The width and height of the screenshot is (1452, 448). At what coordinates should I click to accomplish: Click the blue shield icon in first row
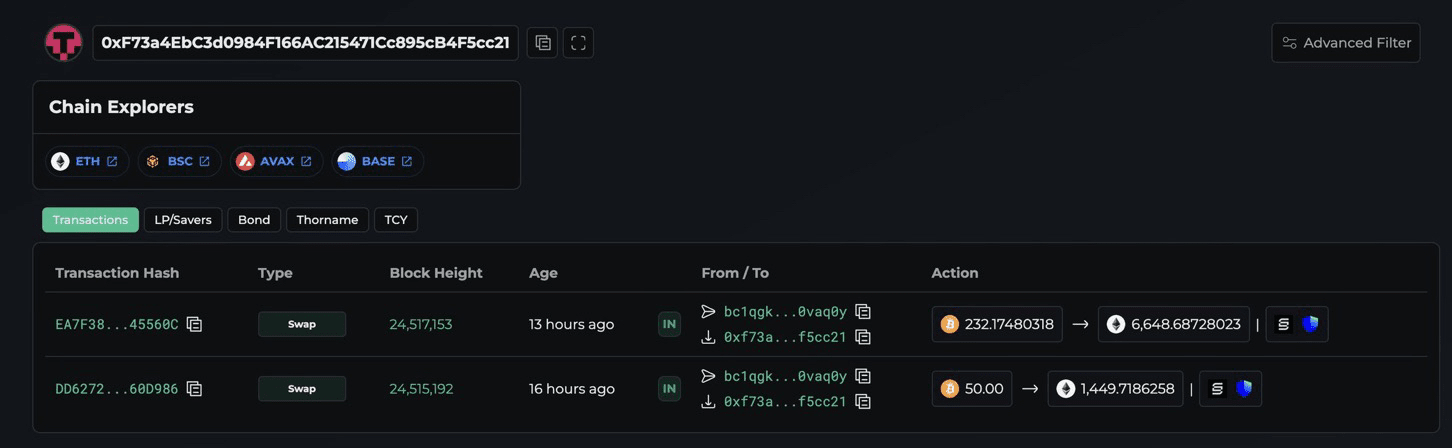(x=1309, y=324)
